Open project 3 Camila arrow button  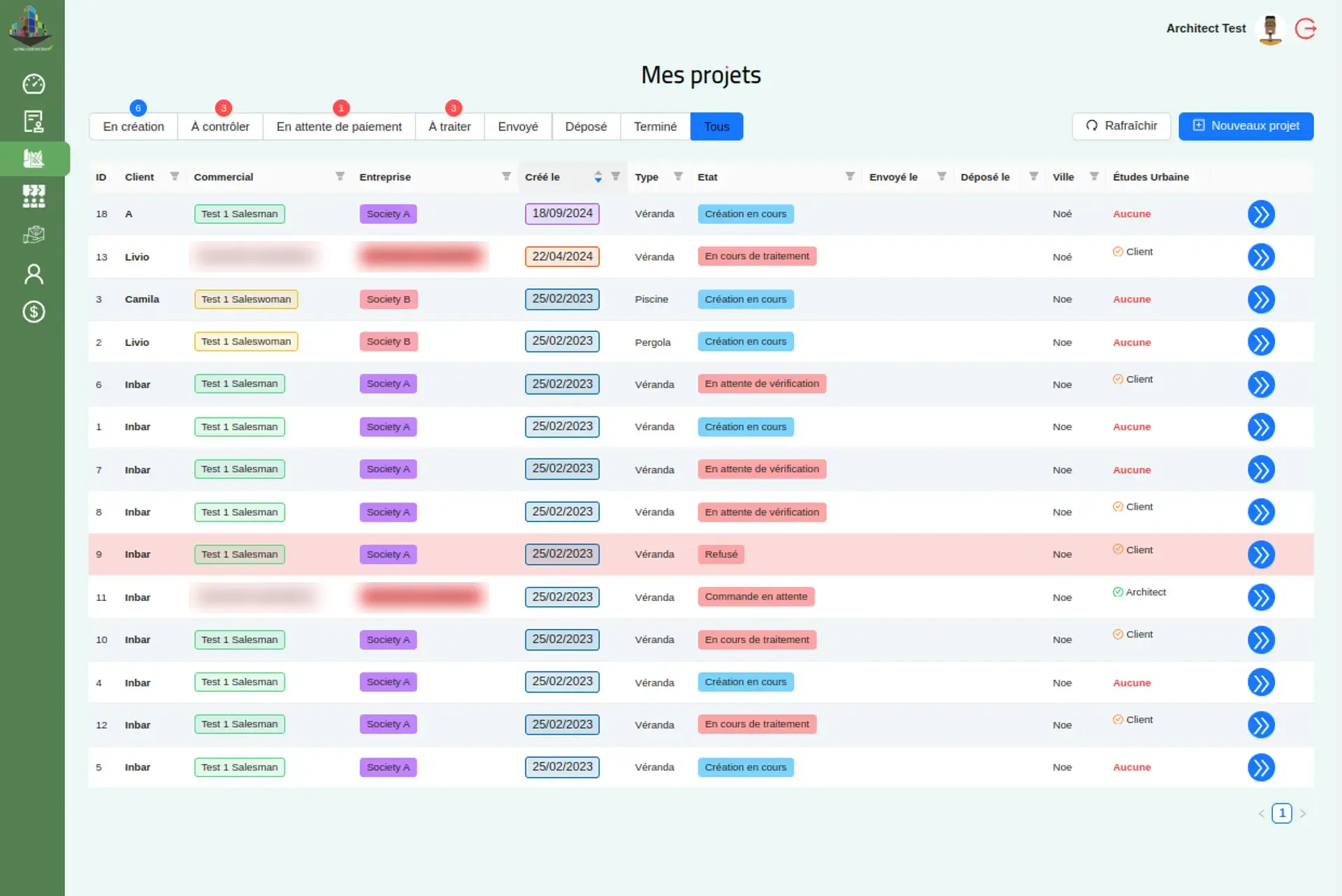pyautogui.click(x=1261, y=299)
